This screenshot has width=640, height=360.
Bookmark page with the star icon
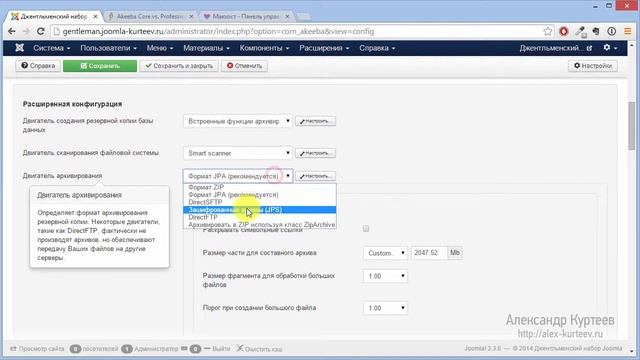click(x=547, y=31)
